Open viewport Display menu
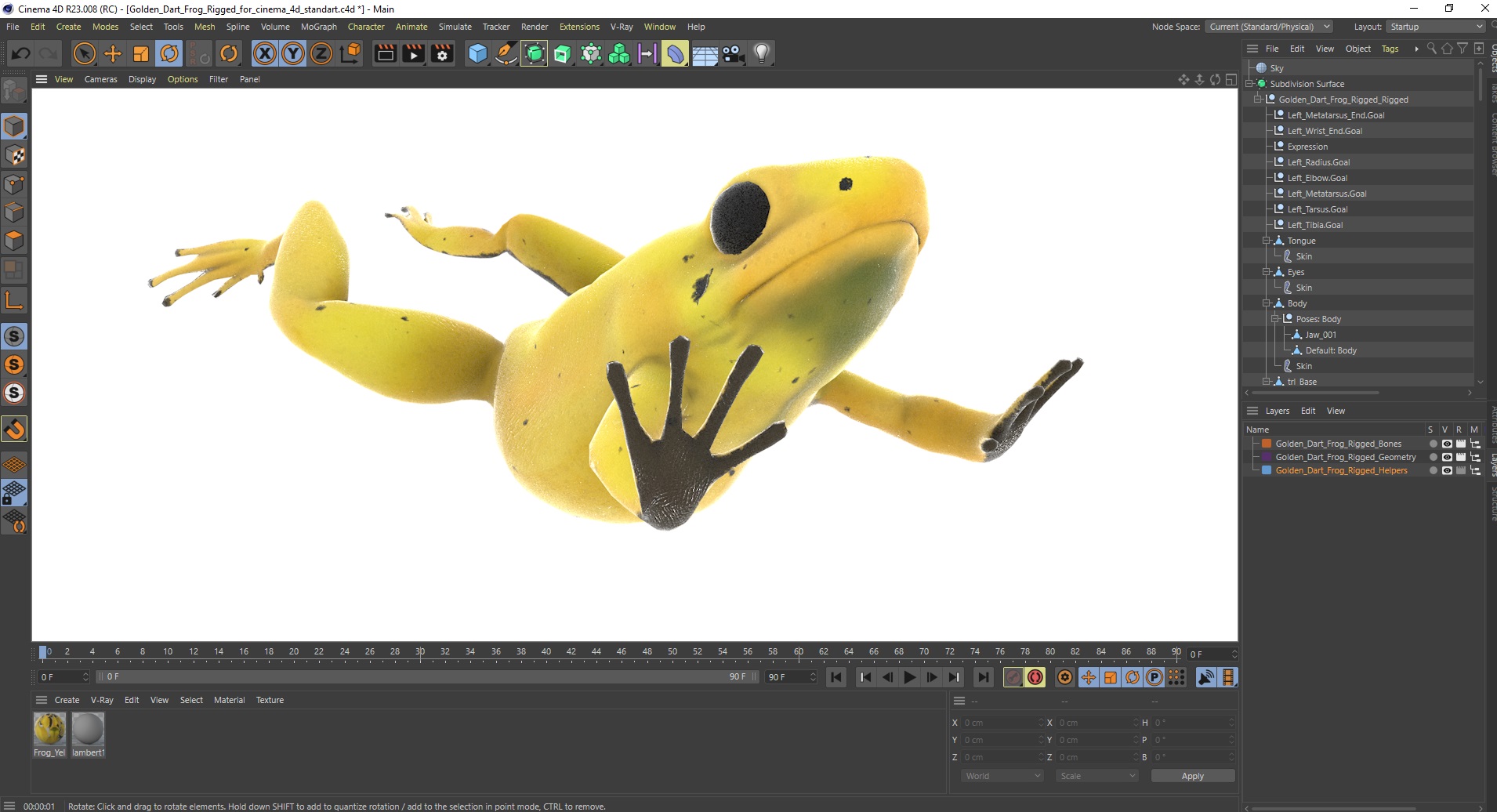 coord(142,79)
